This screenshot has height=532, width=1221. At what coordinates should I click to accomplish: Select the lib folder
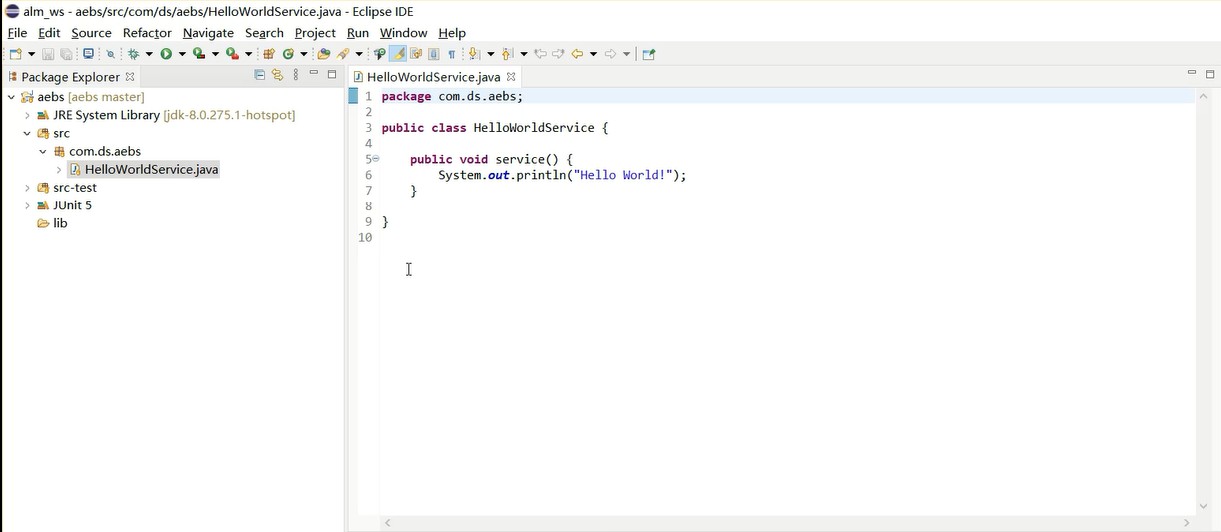(60, 223)
